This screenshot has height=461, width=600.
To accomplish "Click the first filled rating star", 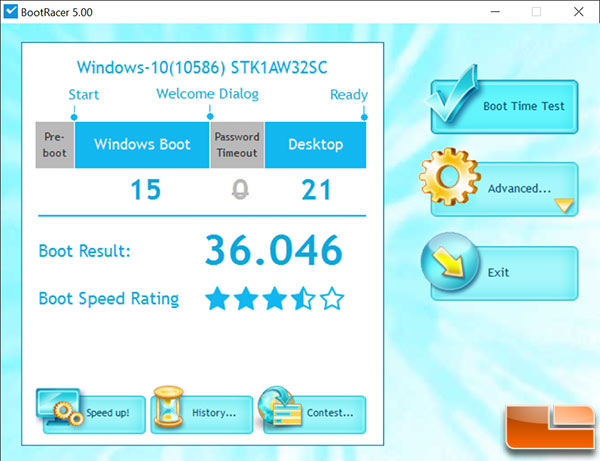I will coord(217,298).
